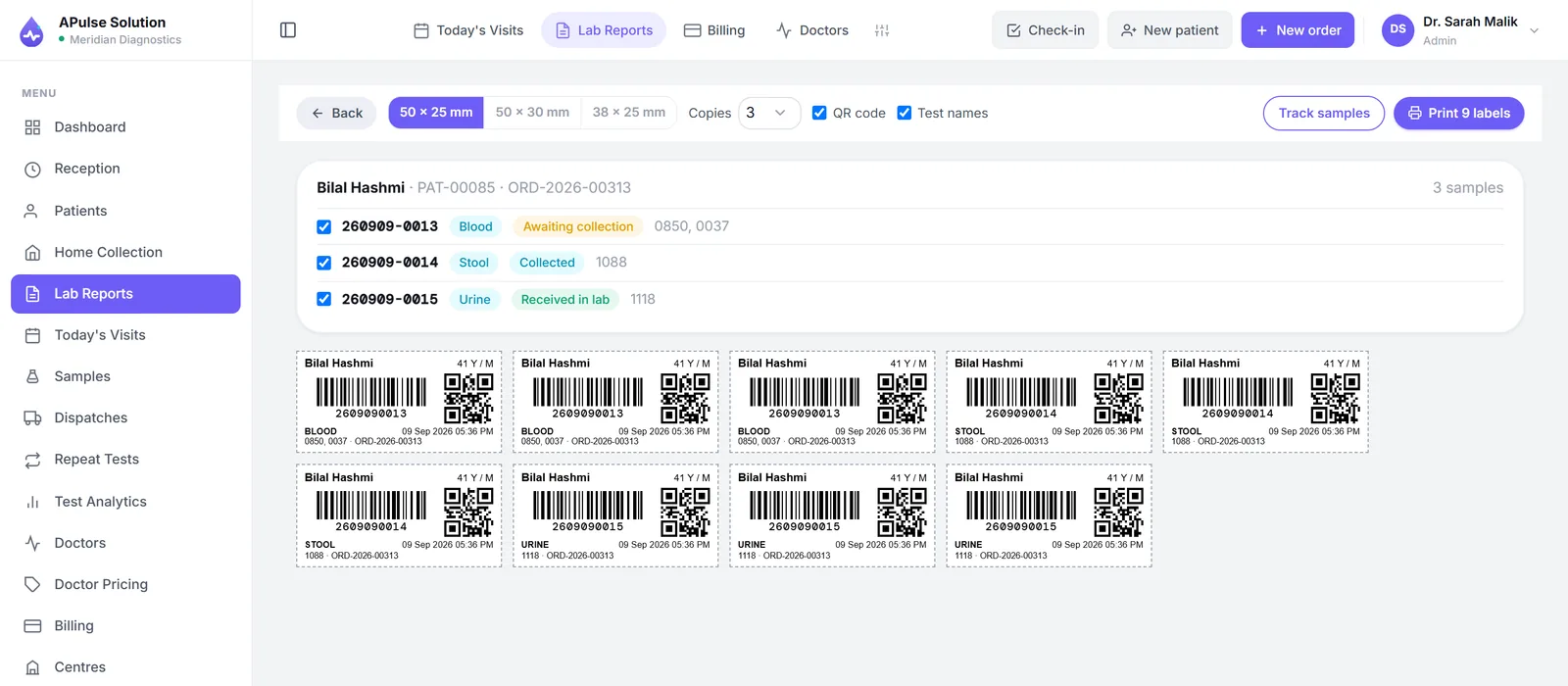
Task: Click the Patients person icon
Action: [32, 211]
